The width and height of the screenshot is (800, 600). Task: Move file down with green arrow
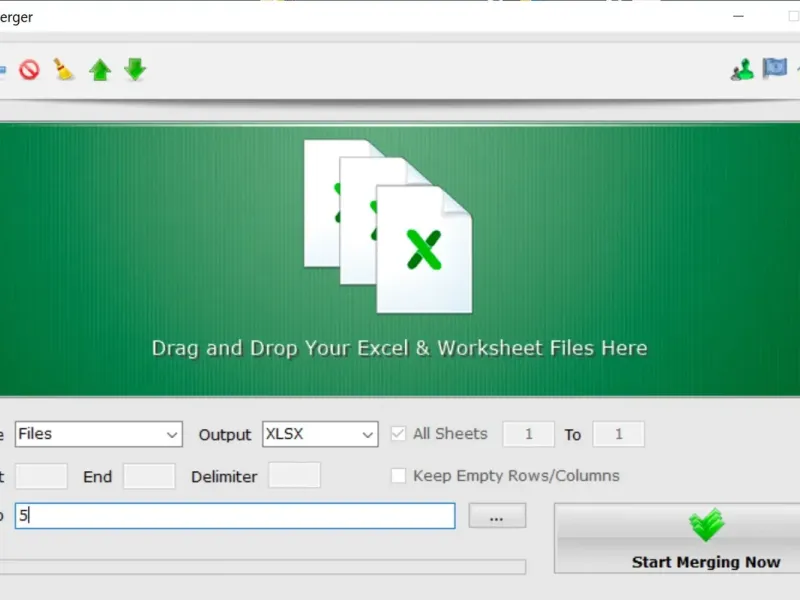(x=135, y=69)
